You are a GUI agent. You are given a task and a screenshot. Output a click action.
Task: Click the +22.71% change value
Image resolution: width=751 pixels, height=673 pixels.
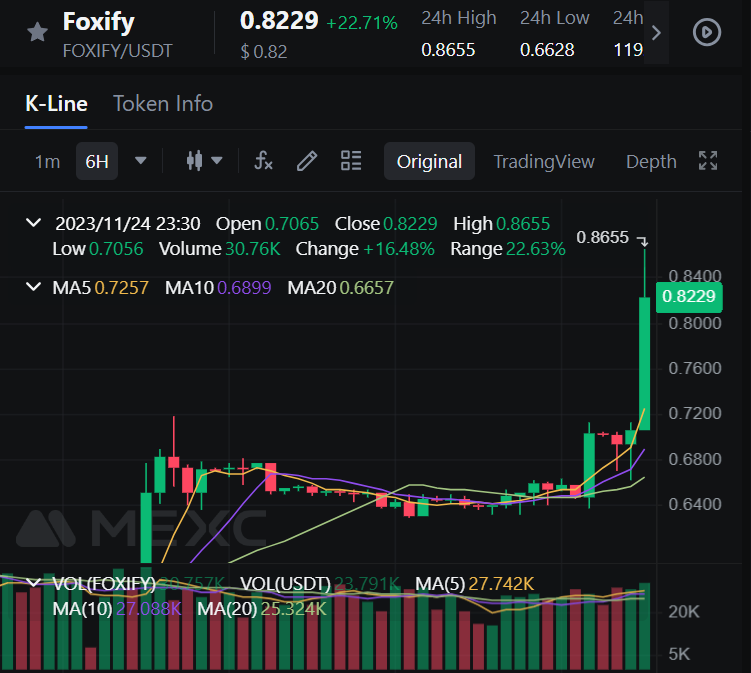[362, 23]
